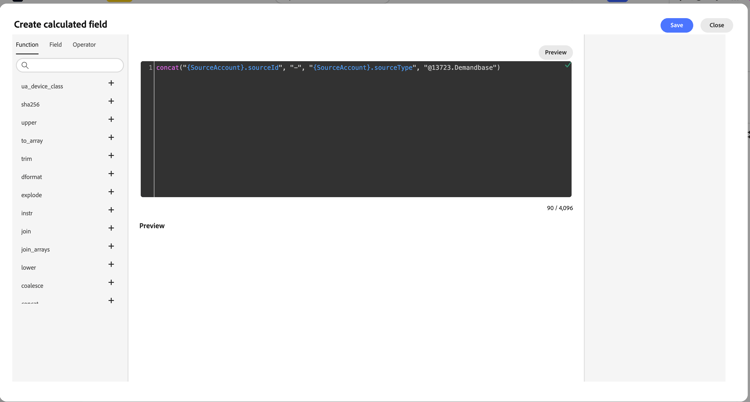Select the instr list entry
The height and width of the screenshot is (402, 750).
pyautogui.click(x=27, y=213)
